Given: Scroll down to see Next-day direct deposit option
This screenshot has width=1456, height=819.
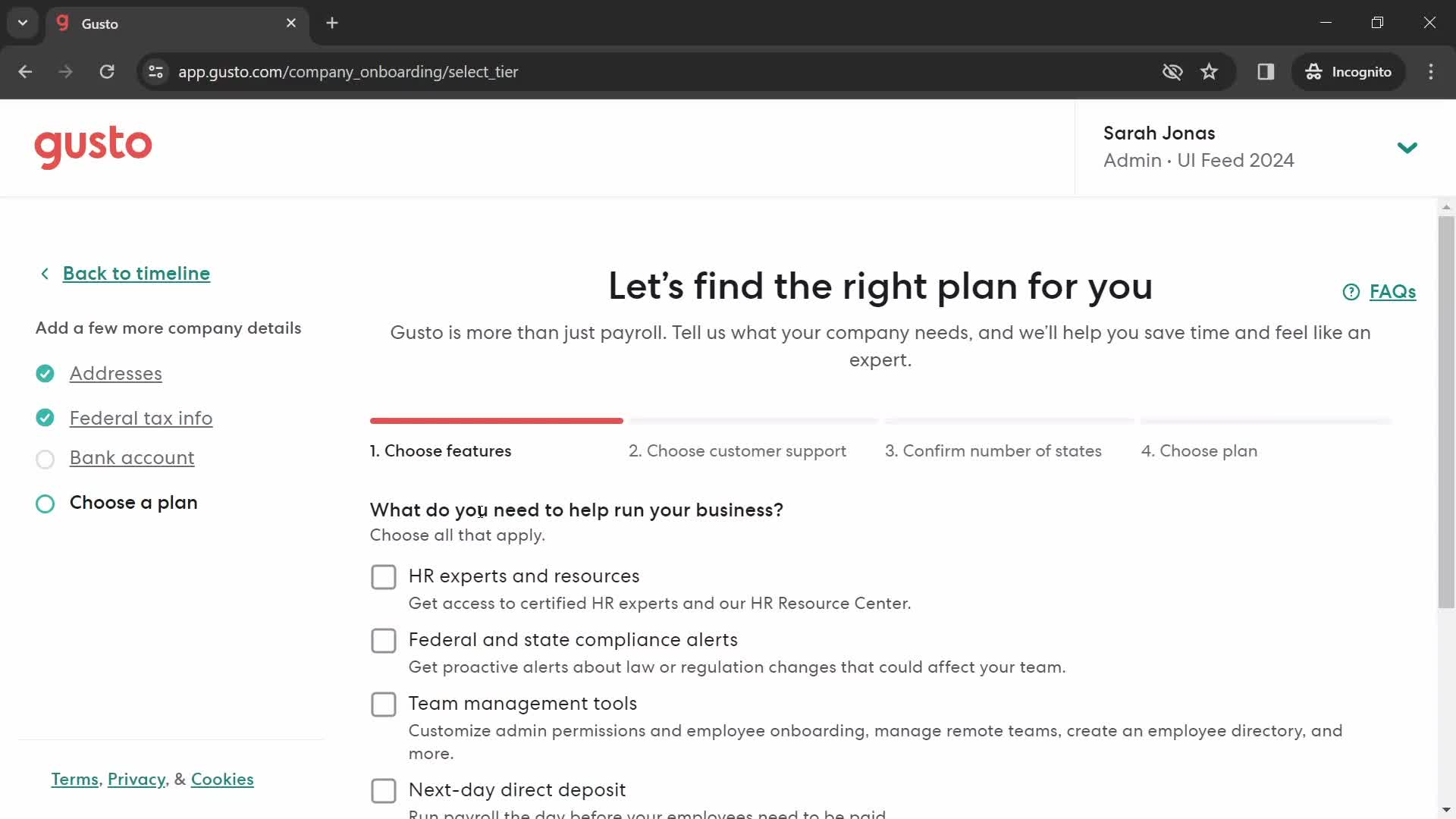Looking at the screenshot, I should (x=384, y=791).
